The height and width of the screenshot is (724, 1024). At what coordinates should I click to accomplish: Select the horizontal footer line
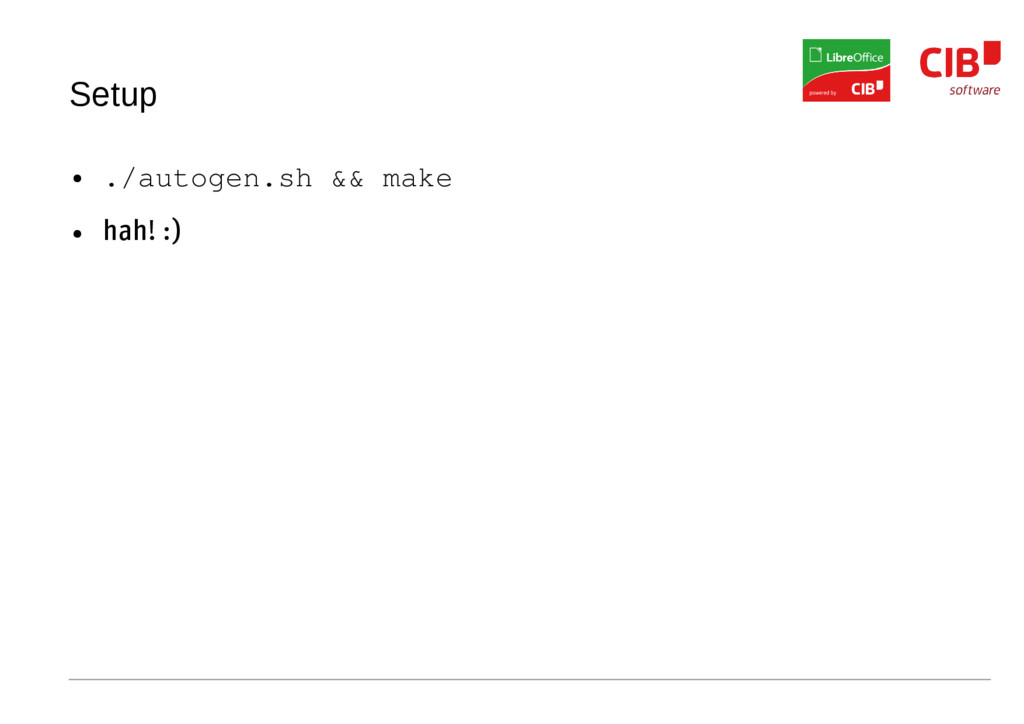click(x=530, y=679)
